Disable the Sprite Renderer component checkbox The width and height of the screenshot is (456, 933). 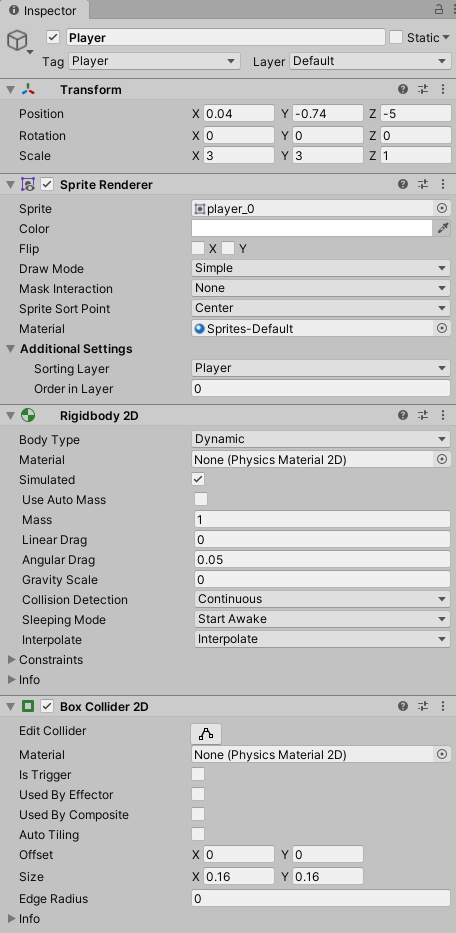[x=47, y=184]
